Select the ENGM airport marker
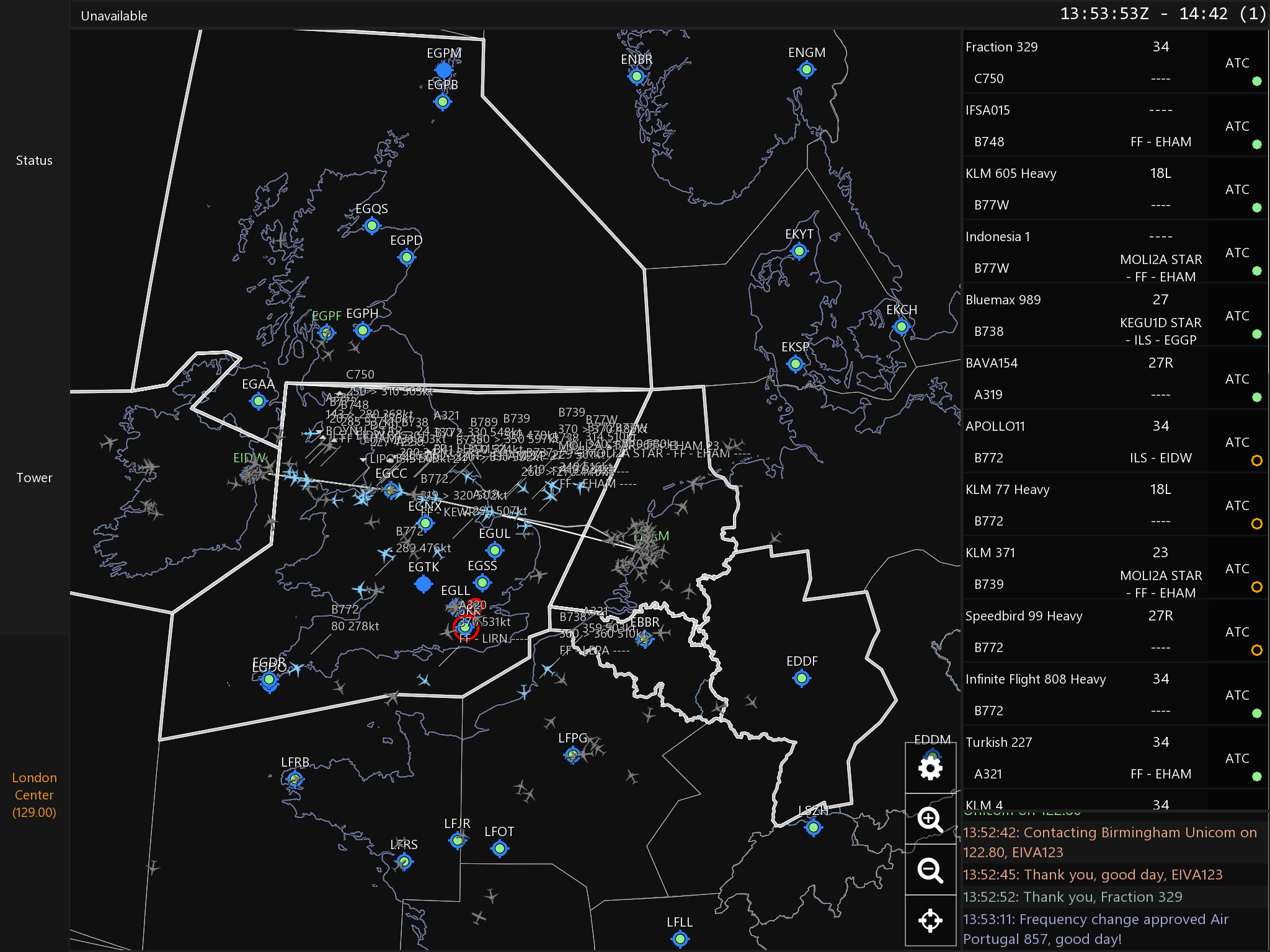 click(806, 70)
